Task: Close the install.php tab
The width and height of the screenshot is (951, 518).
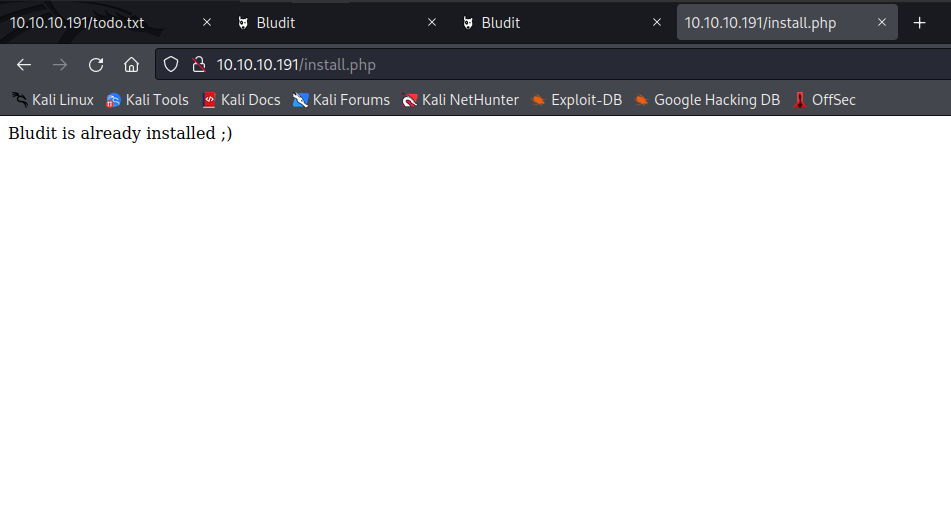Action: point(882,23)
